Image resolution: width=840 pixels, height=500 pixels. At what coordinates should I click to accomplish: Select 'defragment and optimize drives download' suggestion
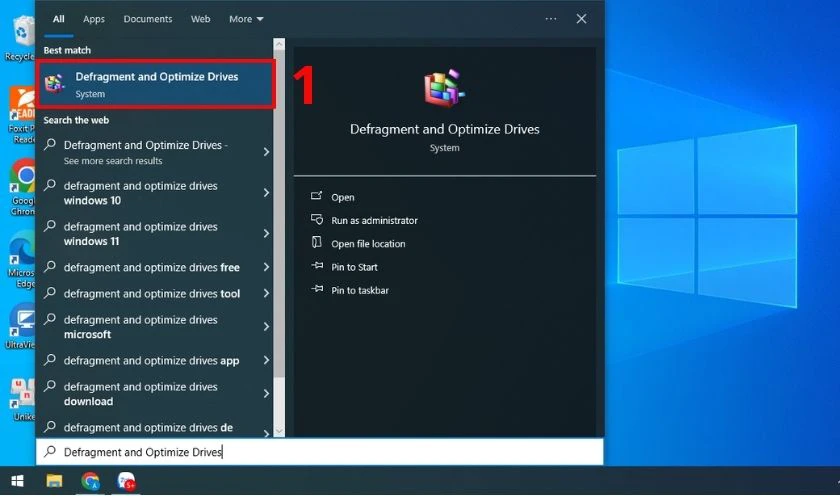(x=155, y=394)
